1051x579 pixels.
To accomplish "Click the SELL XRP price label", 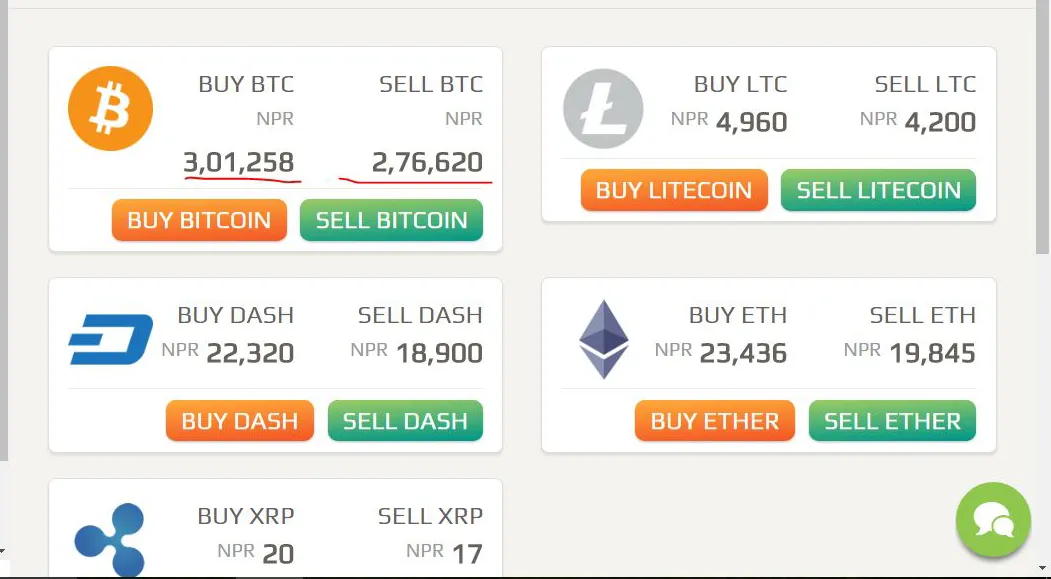I will click(430, 516).
